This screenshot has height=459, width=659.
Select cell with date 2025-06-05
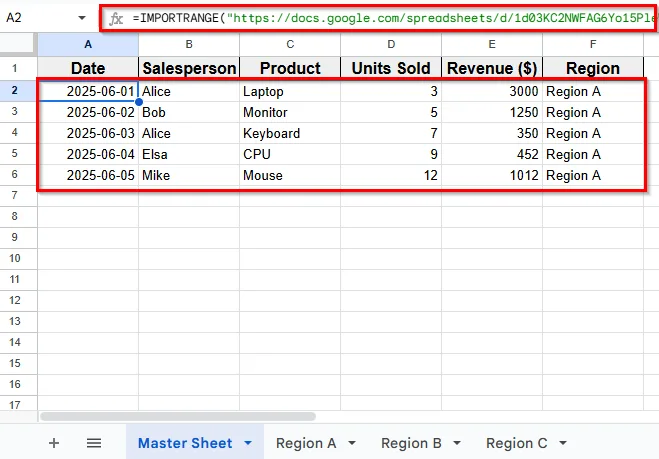tap(88, 175)
